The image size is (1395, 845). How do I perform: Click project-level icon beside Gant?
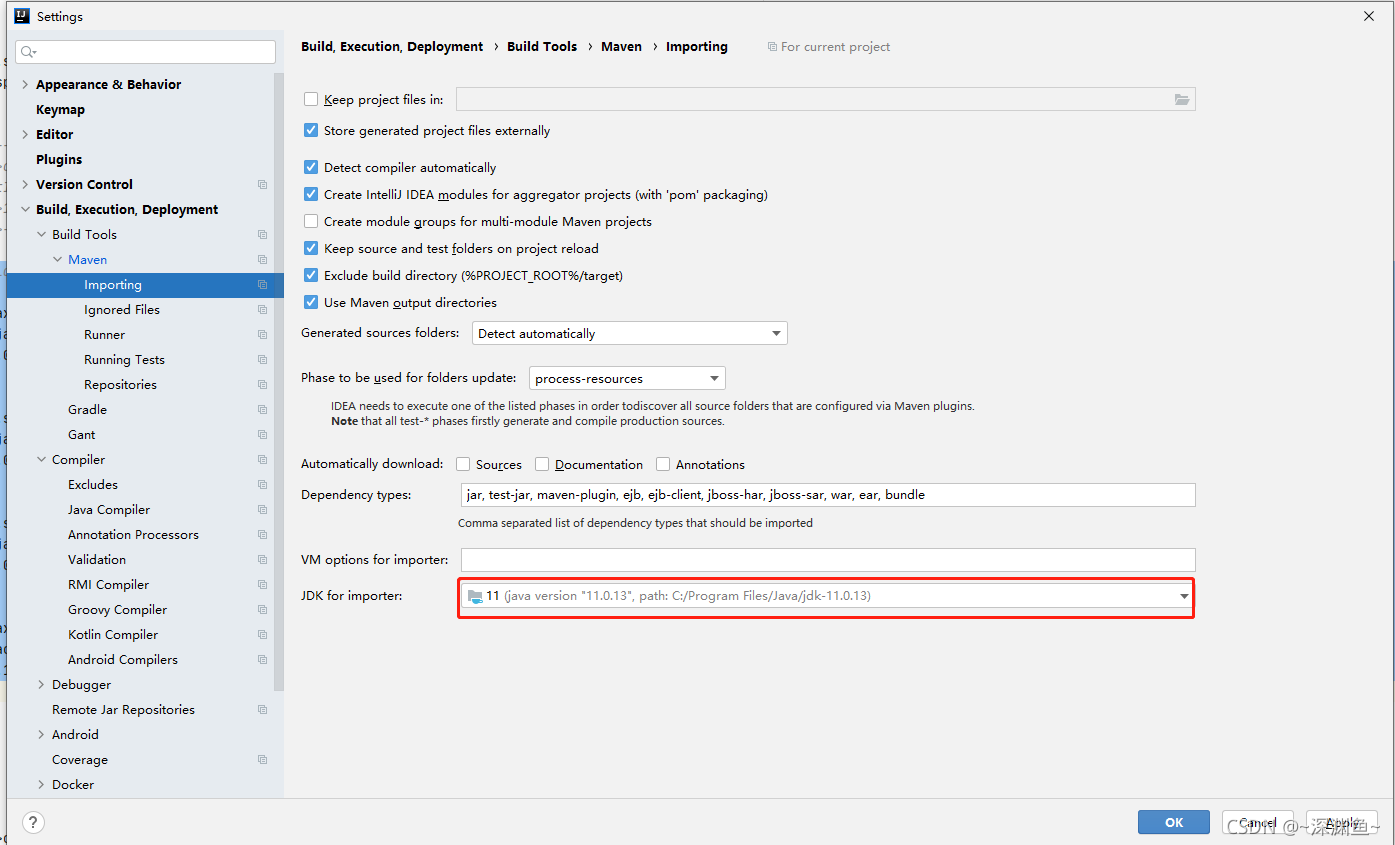pos(262,434)
